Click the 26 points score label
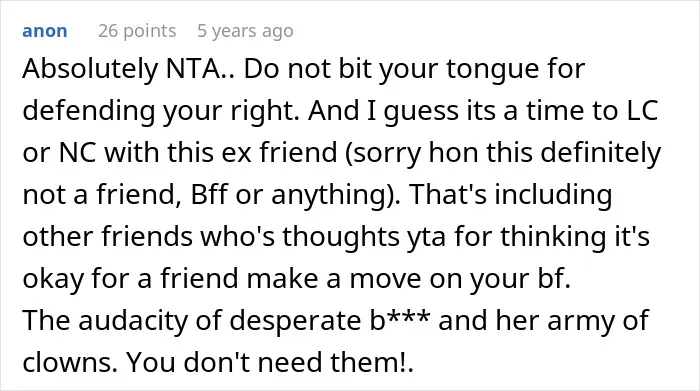The width and height of the screenshot is (700, 391). tap(137, 31)
